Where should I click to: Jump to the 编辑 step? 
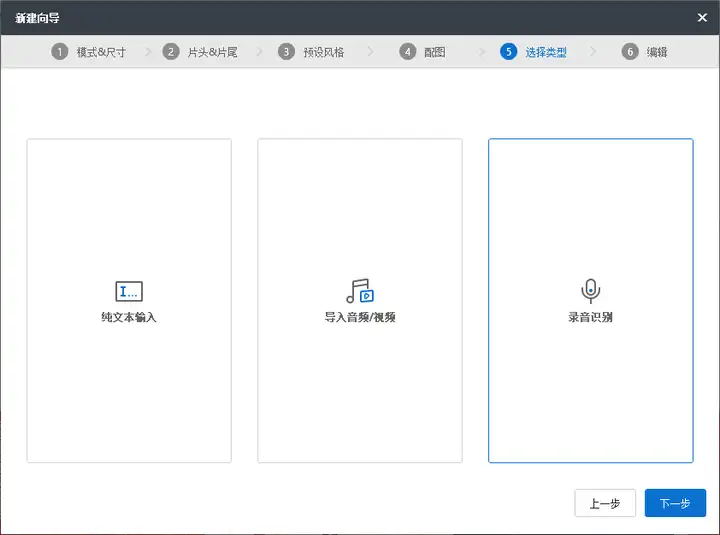(x=657, y=52)
